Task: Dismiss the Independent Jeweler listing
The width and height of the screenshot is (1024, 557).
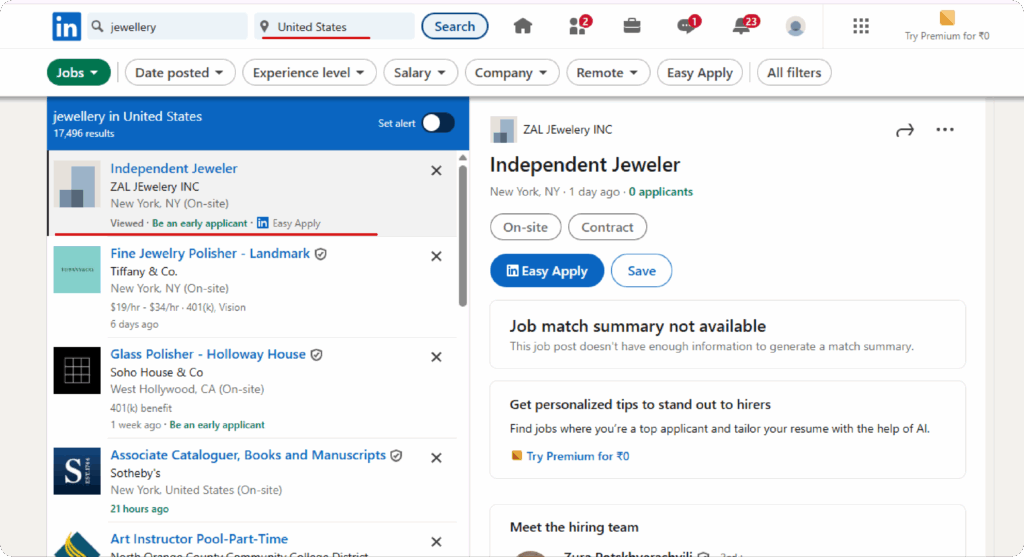Action: 436,170
